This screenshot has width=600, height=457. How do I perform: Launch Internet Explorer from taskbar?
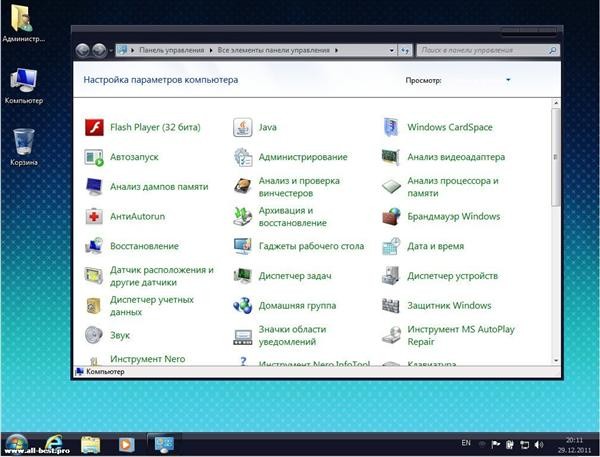tap(54, 444)
